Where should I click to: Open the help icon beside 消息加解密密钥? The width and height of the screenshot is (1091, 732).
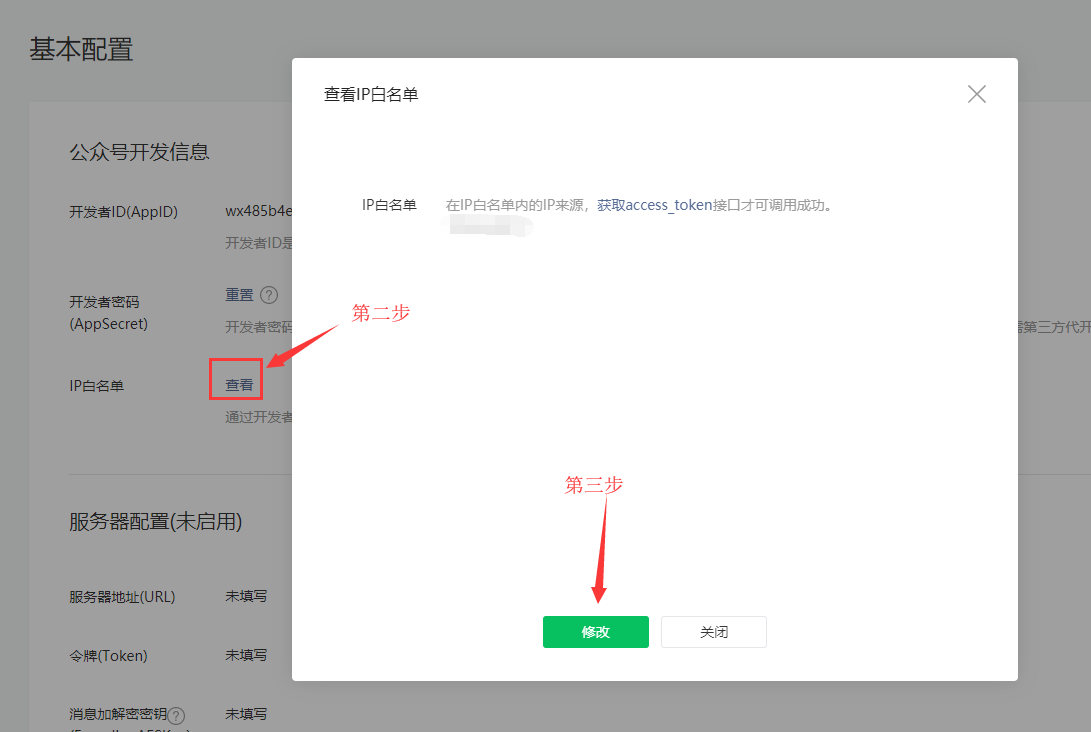coord(176,715)
